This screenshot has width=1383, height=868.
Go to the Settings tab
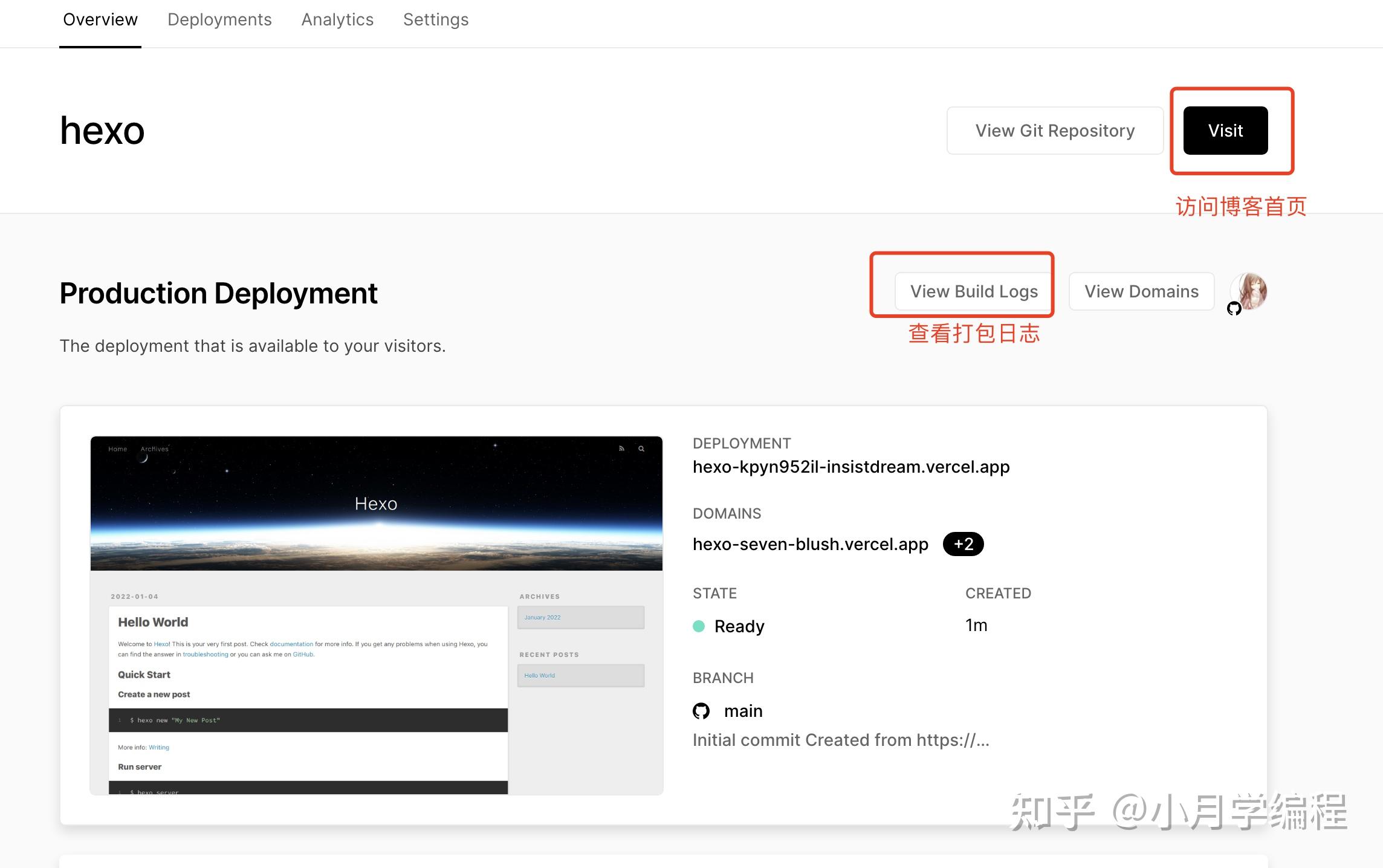pyautogui.click(x=436, y=20)
